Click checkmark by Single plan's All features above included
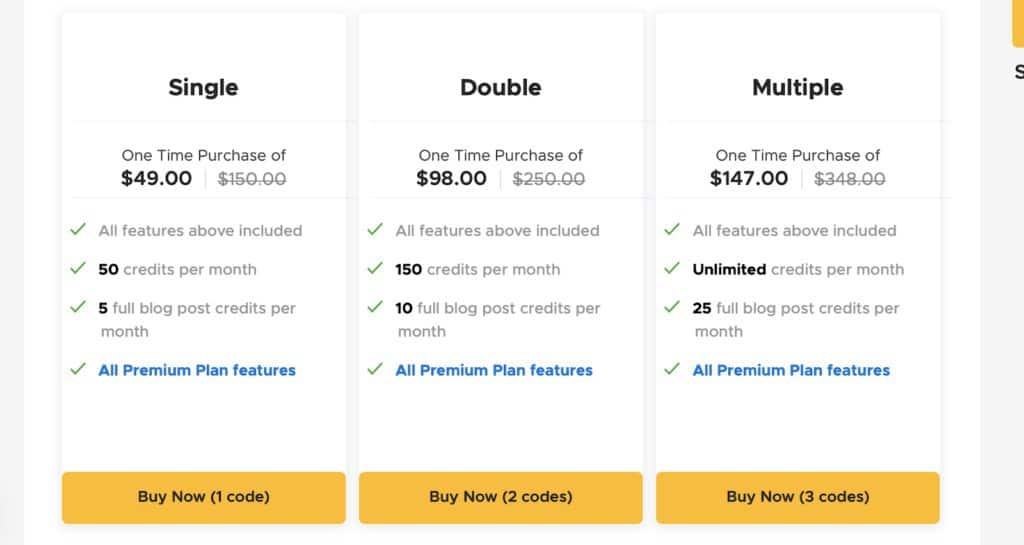This screenshot has height=545, width=1024. 78,229
